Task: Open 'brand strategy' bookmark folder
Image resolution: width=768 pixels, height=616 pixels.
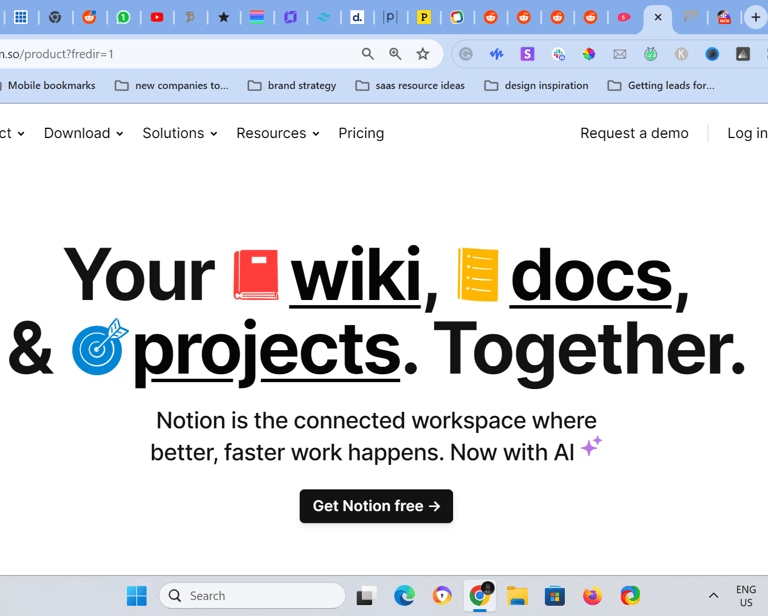Action: pos(292,86)
